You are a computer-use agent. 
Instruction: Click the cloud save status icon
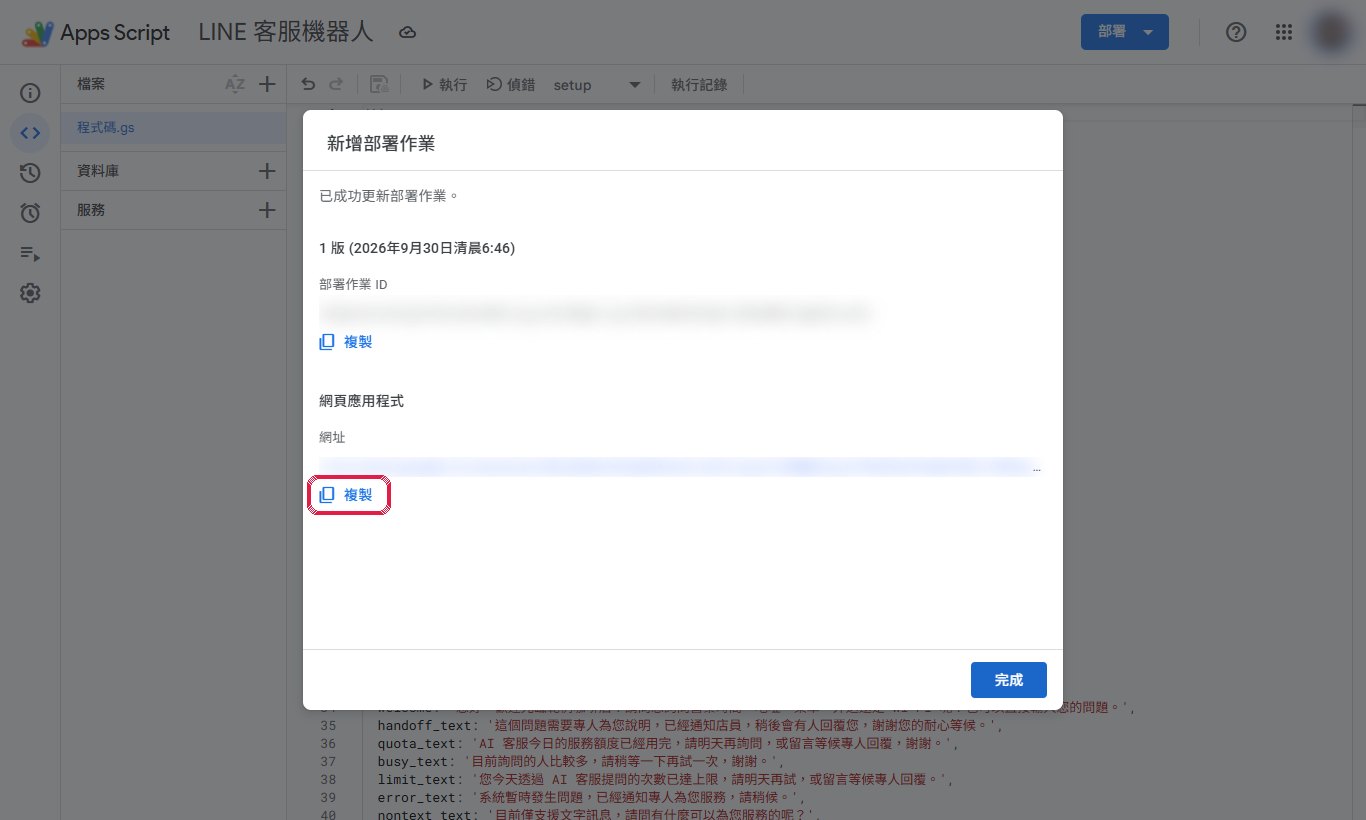pyautogui.click(x=407, y=33)
